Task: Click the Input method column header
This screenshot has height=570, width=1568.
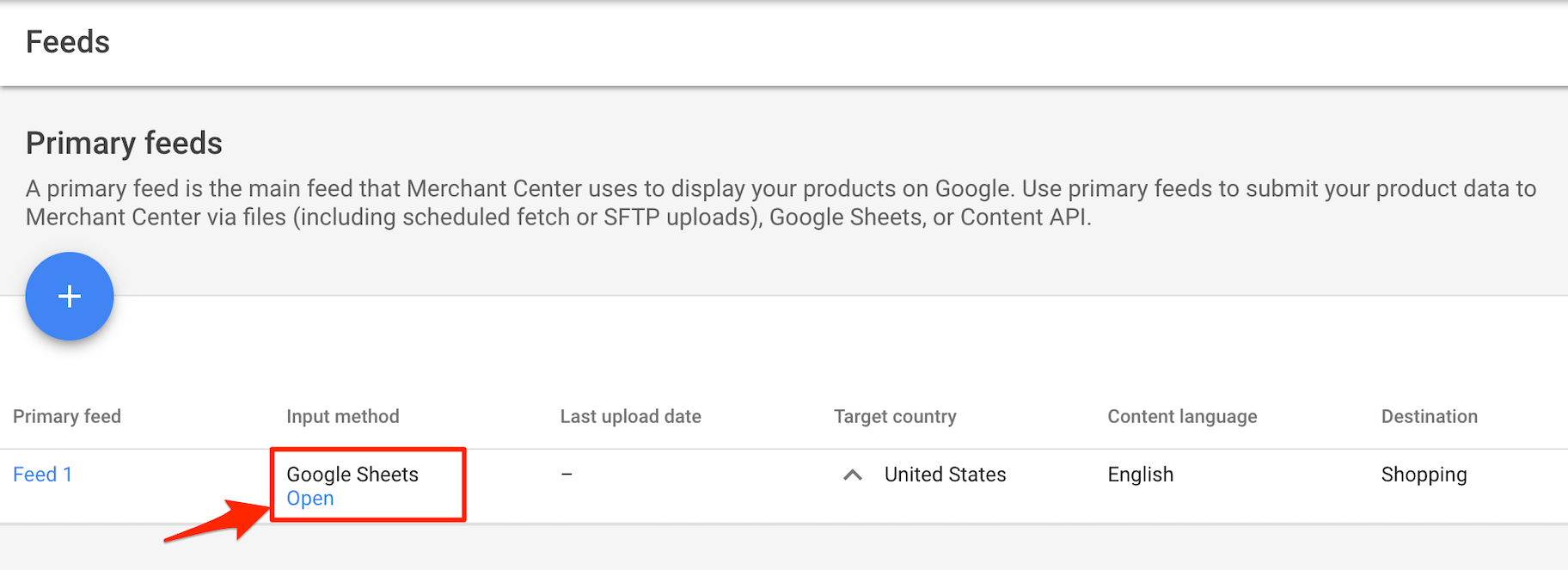Action: click(x=342, y=417)
